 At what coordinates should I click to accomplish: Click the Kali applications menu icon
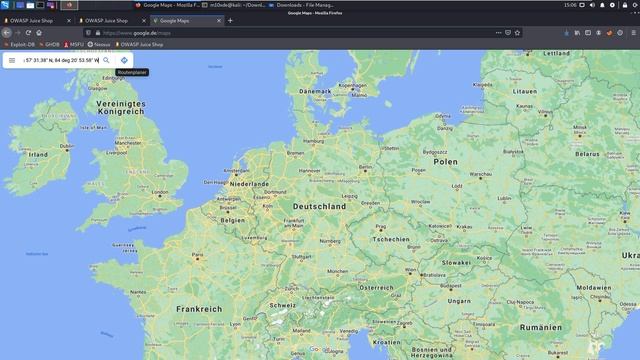tap(5, 5)
